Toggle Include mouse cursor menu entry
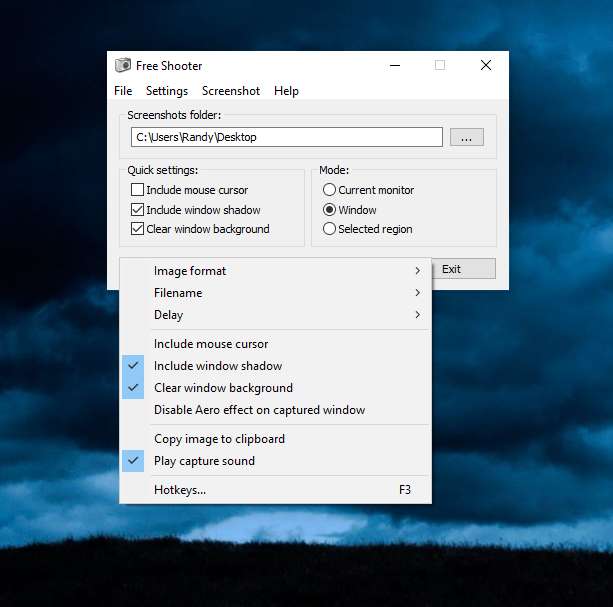Image resolution: width=613 pixels, height=607 pixels. [x=276, y=344]
